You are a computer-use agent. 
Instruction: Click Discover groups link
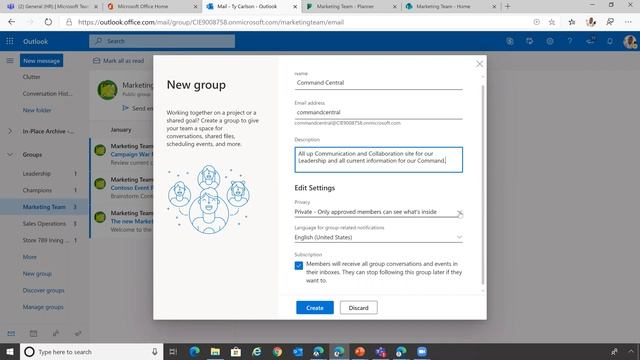coord(43,291)
